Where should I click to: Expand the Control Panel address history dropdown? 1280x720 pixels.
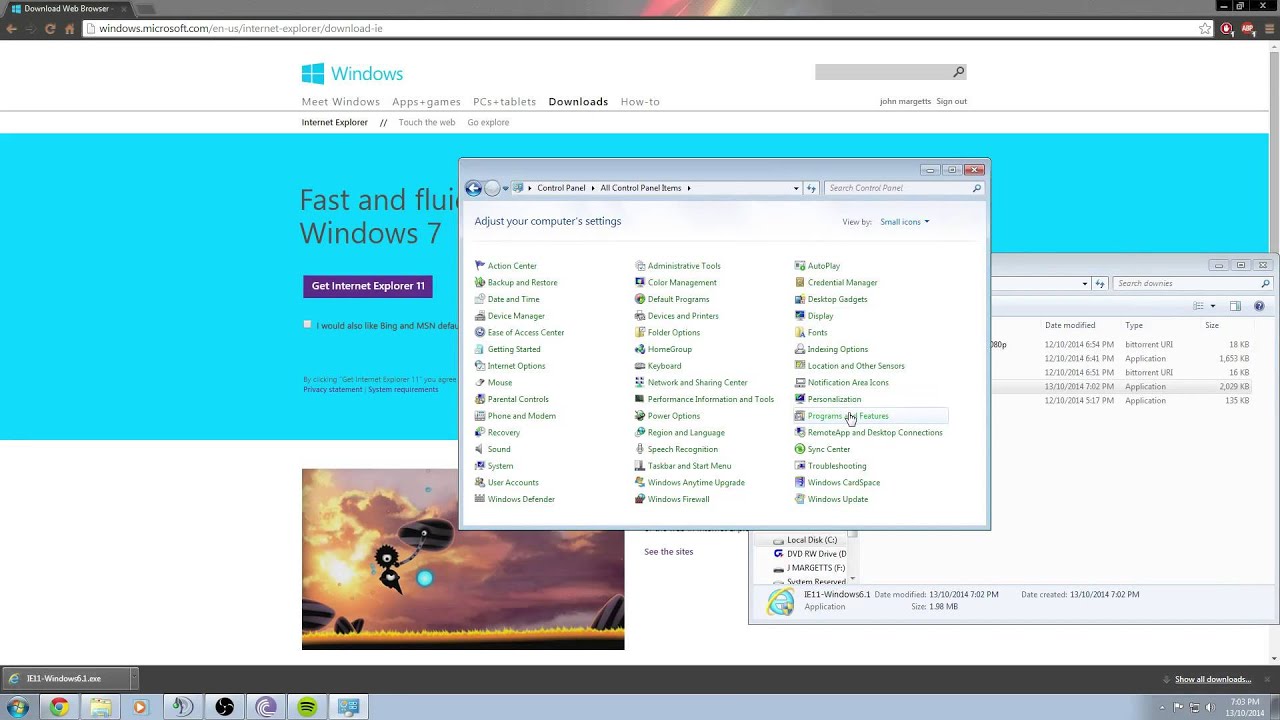[796, 188]
